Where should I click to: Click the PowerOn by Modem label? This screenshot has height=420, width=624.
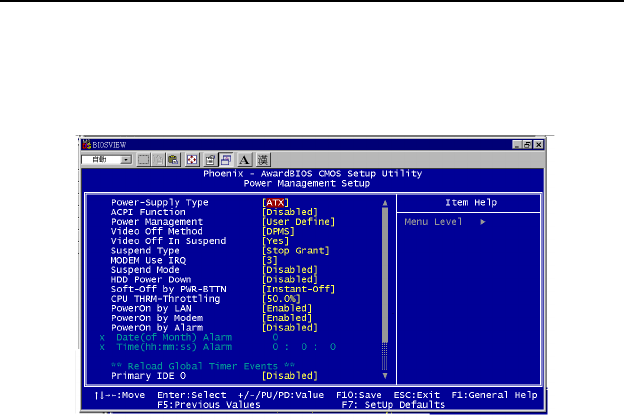pos(157,318)
